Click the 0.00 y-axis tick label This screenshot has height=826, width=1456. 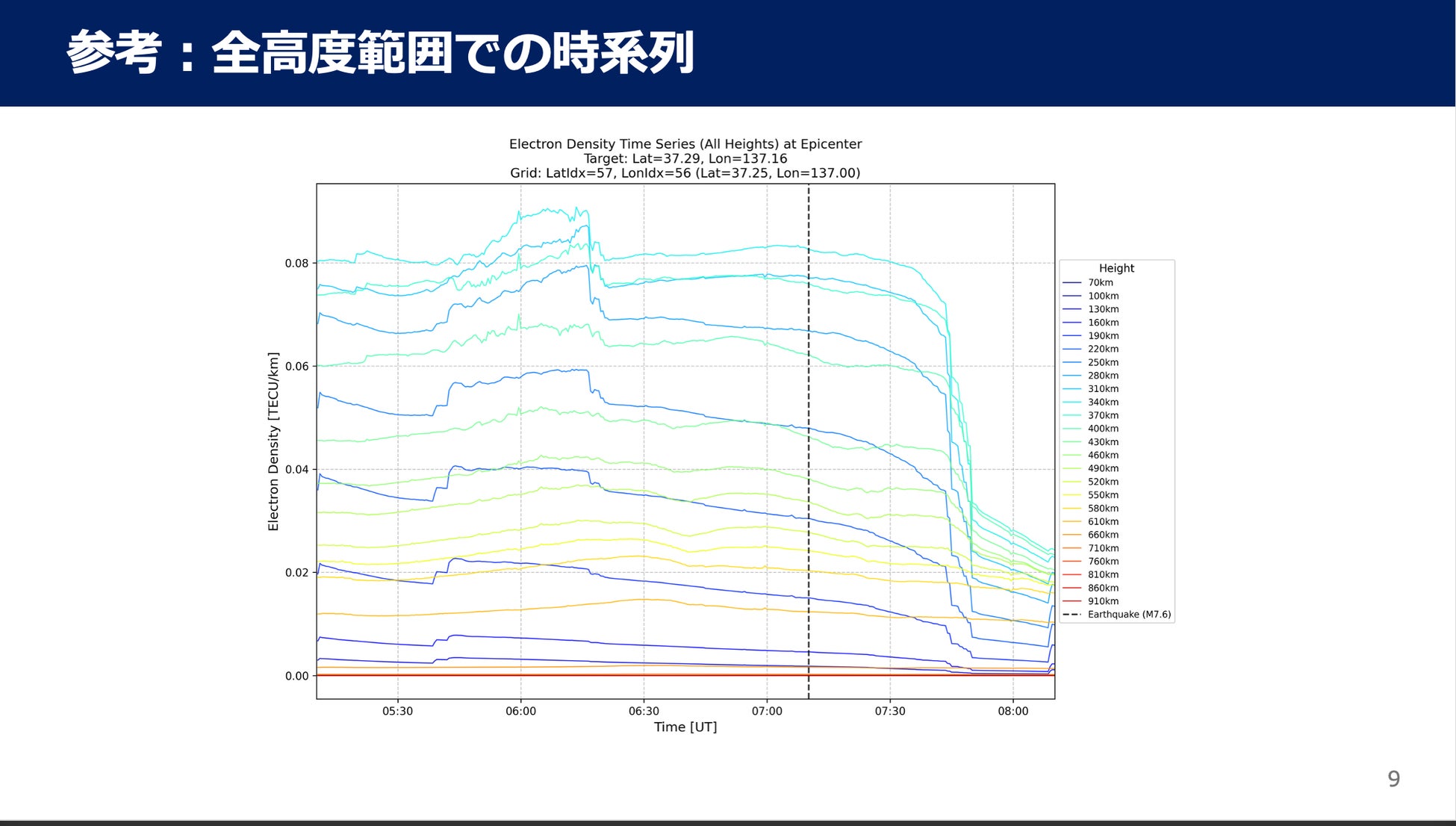click(296, 676)
